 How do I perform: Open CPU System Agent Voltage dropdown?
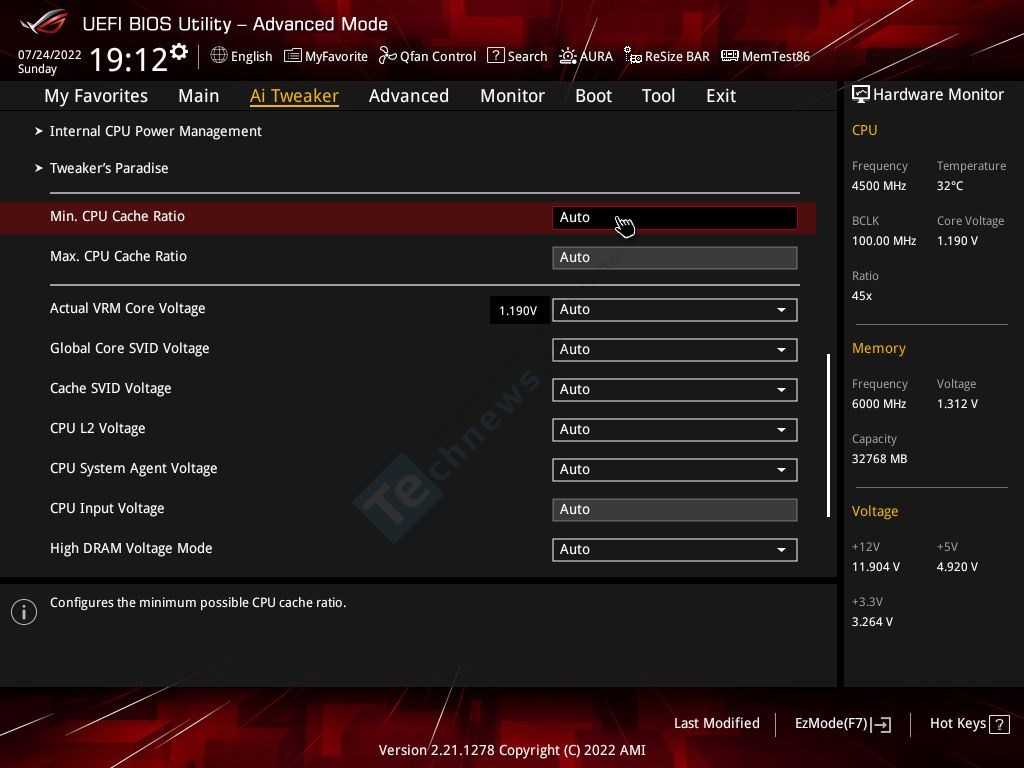click(675, 470)
